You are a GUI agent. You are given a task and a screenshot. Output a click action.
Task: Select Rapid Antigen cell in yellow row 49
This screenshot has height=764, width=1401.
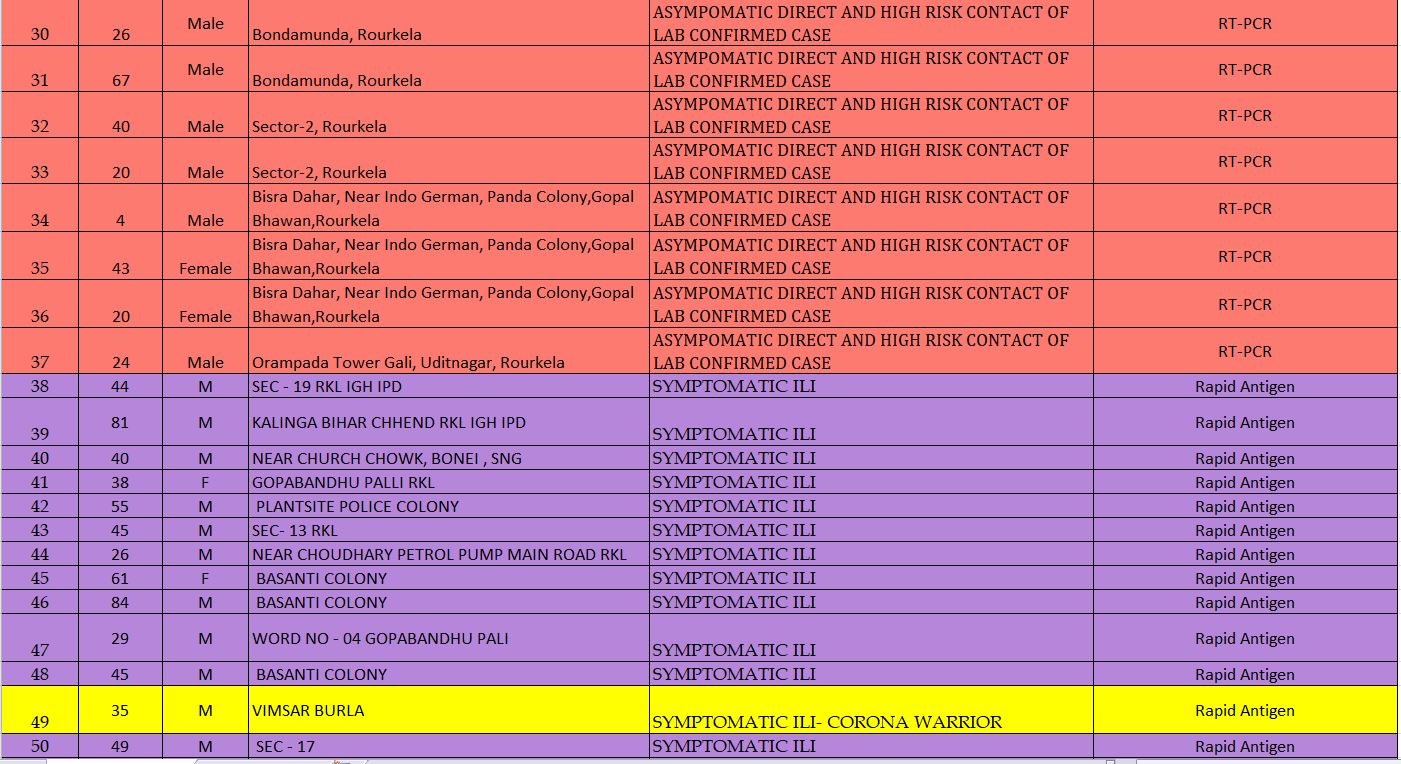coord(1244,711)
